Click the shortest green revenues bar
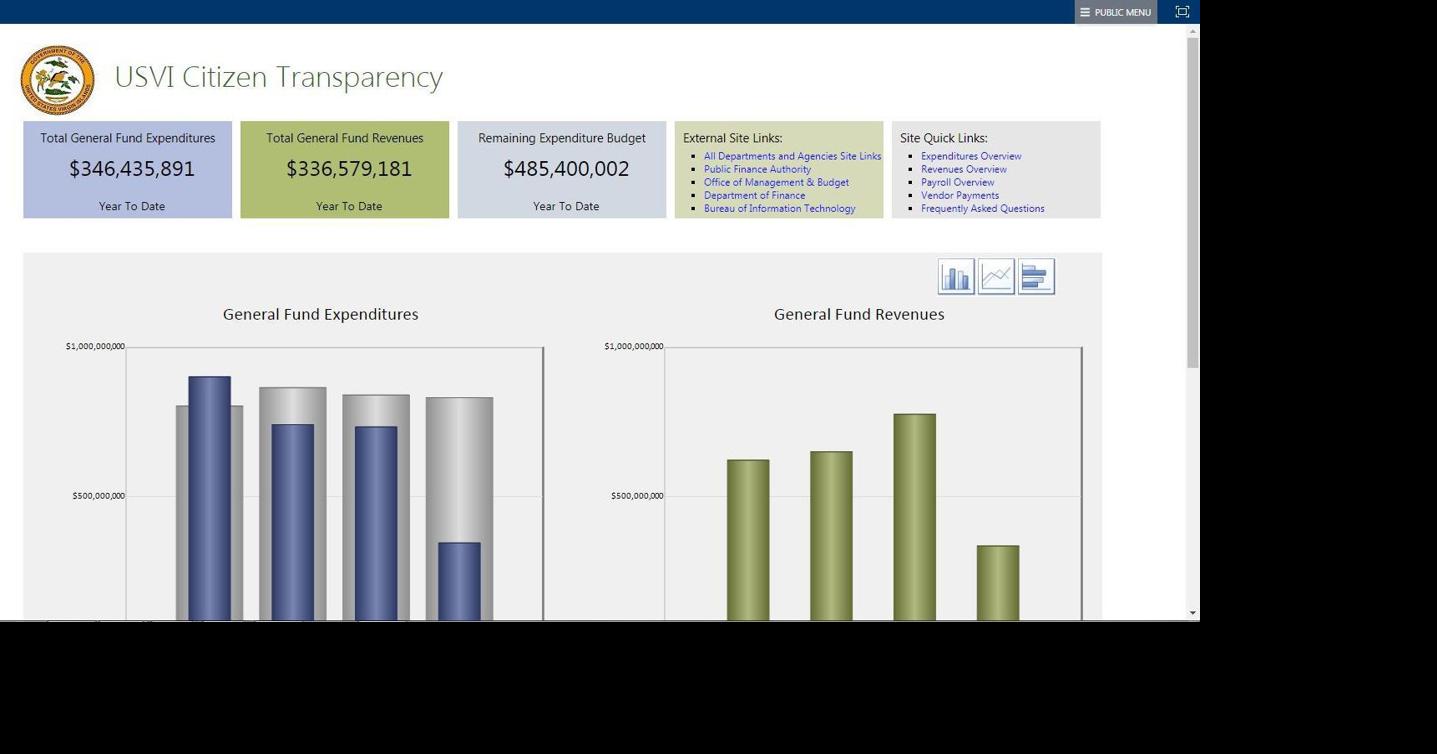1437x754 pixels. (x=998, y=583)
